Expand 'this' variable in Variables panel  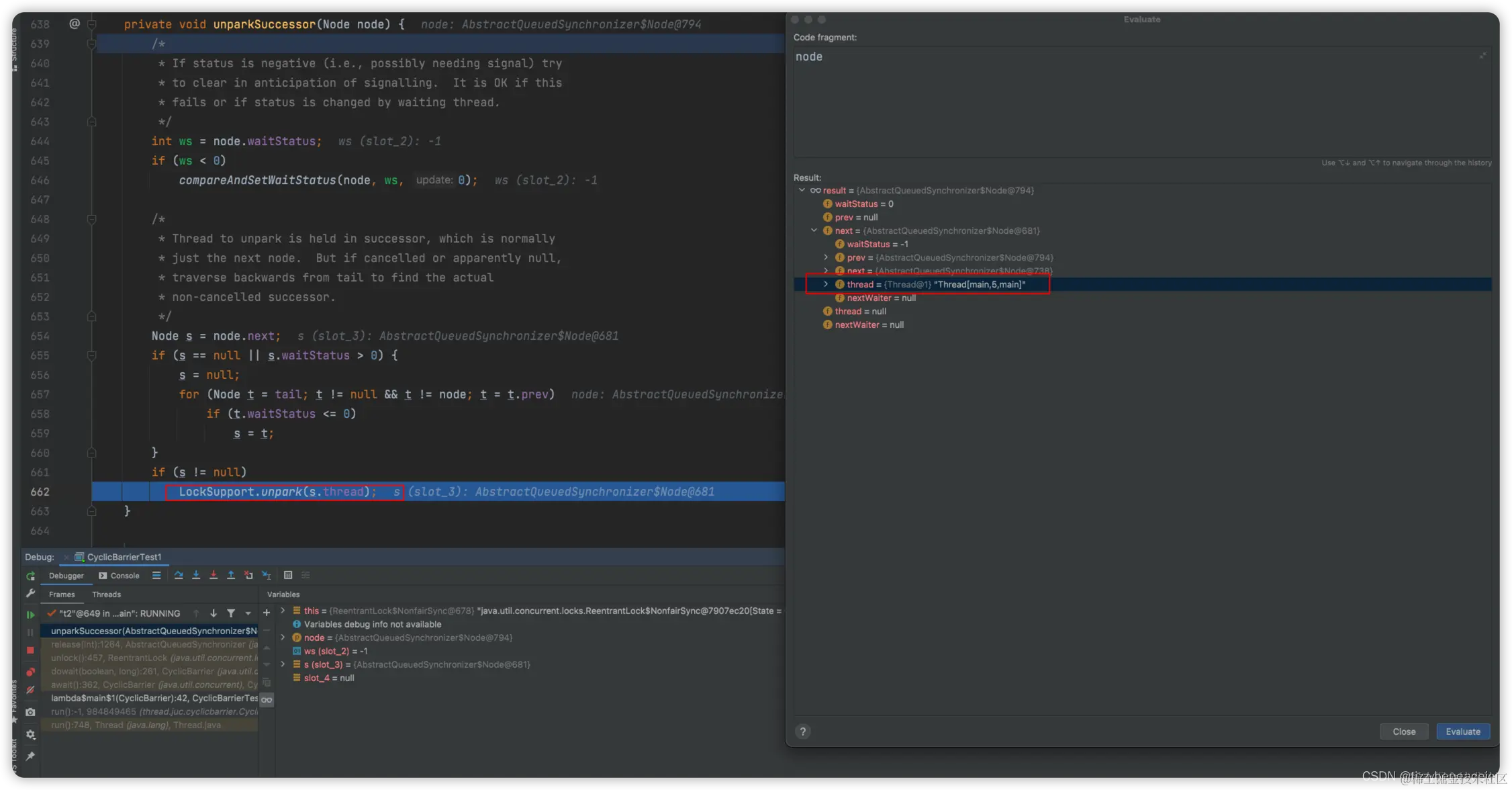coord(283,611)
